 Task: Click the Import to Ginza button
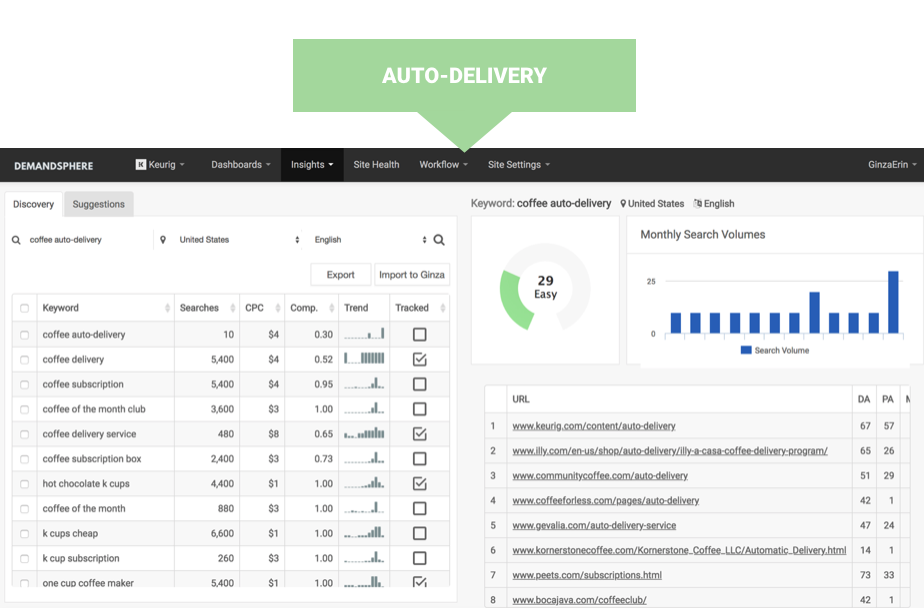[x=412, y=275]
